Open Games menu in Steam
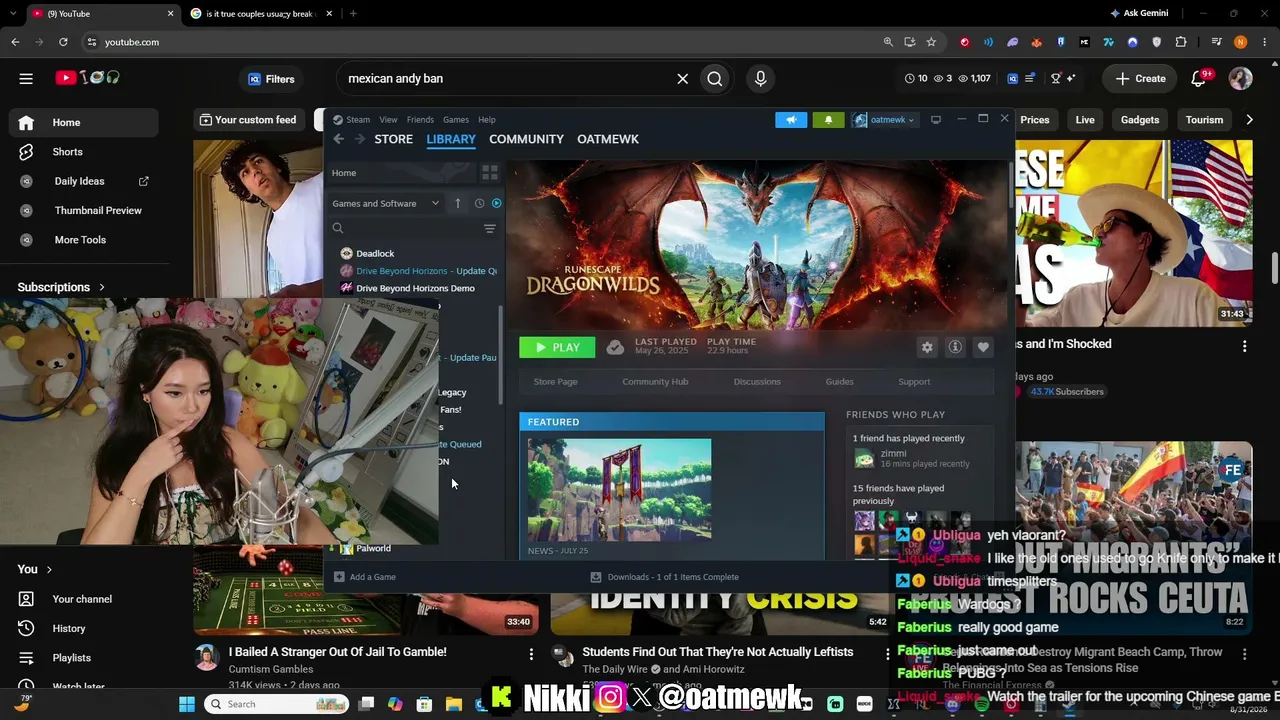 (x=456, y=120)
